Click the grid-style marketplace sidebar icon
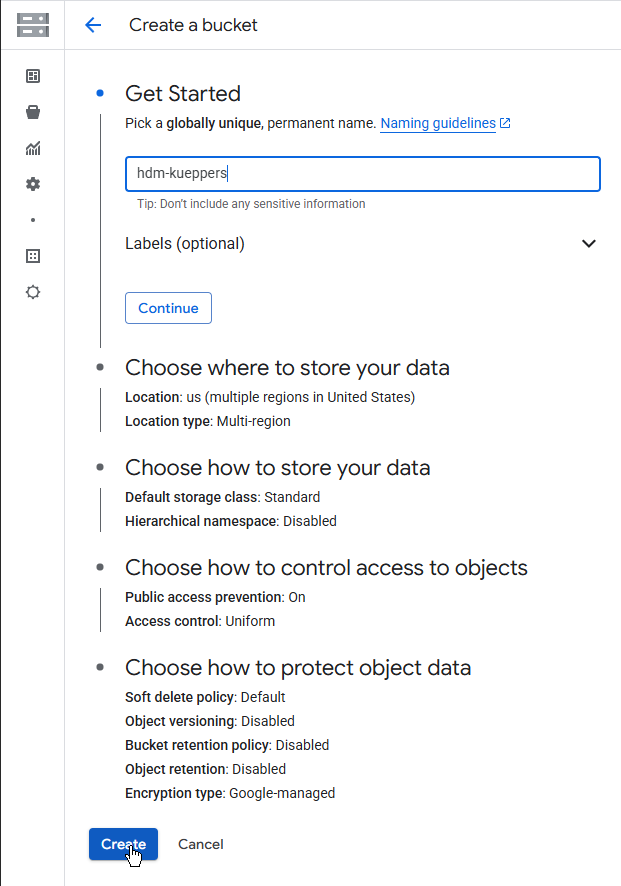This screenshot has width=621, height=886. 33,256
